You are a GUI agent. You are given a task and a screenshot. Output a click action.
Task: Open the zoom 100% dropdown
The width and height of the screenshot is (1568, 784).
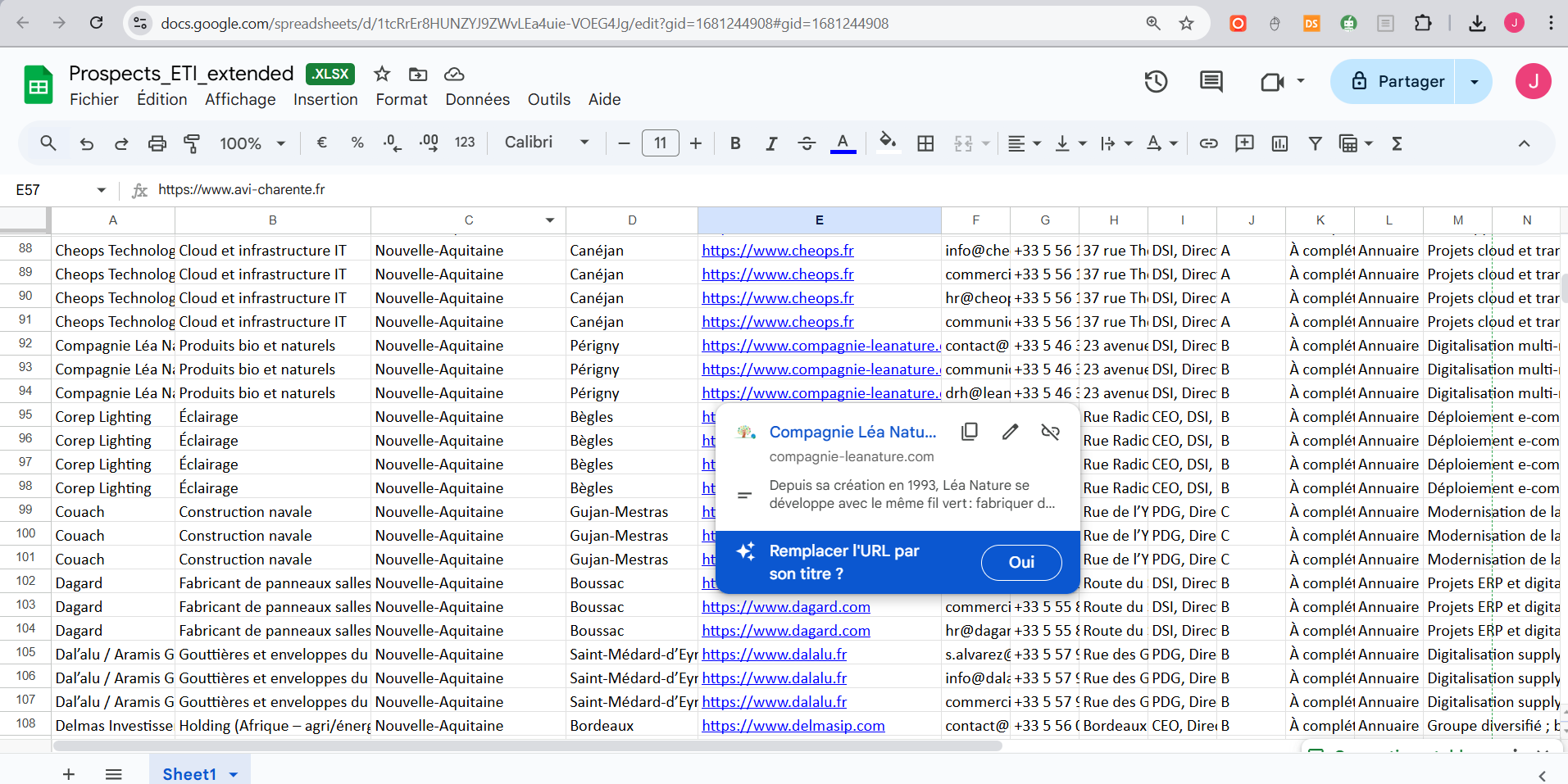click(x=252, y=143)
